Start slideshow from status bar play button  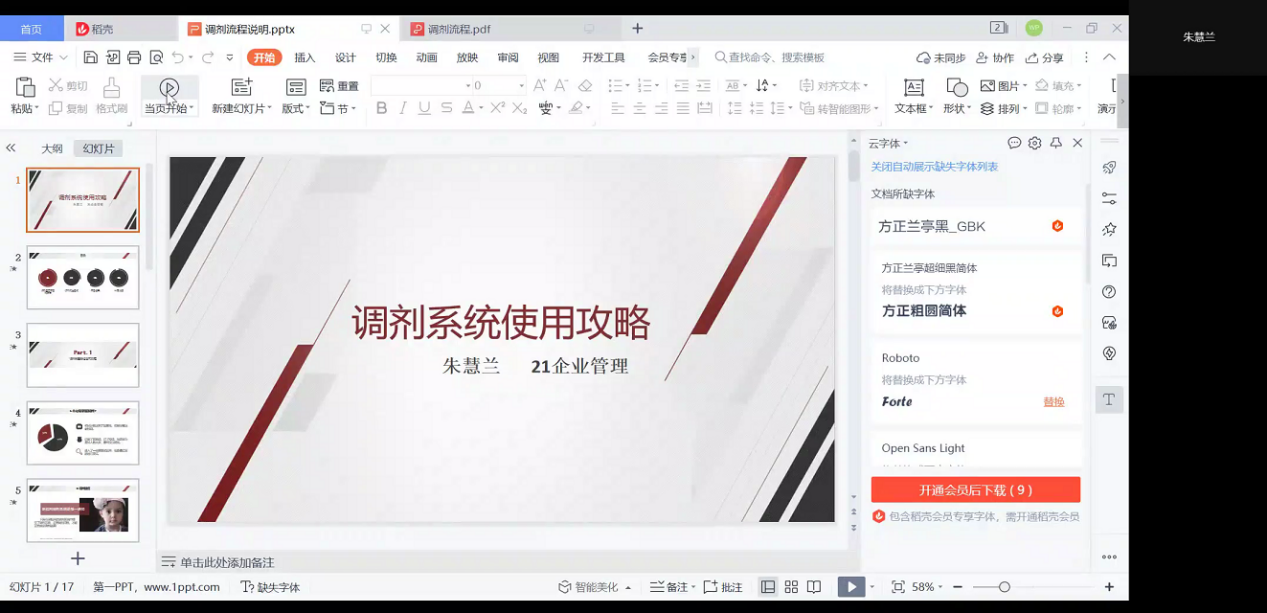(x=850, y=587)
